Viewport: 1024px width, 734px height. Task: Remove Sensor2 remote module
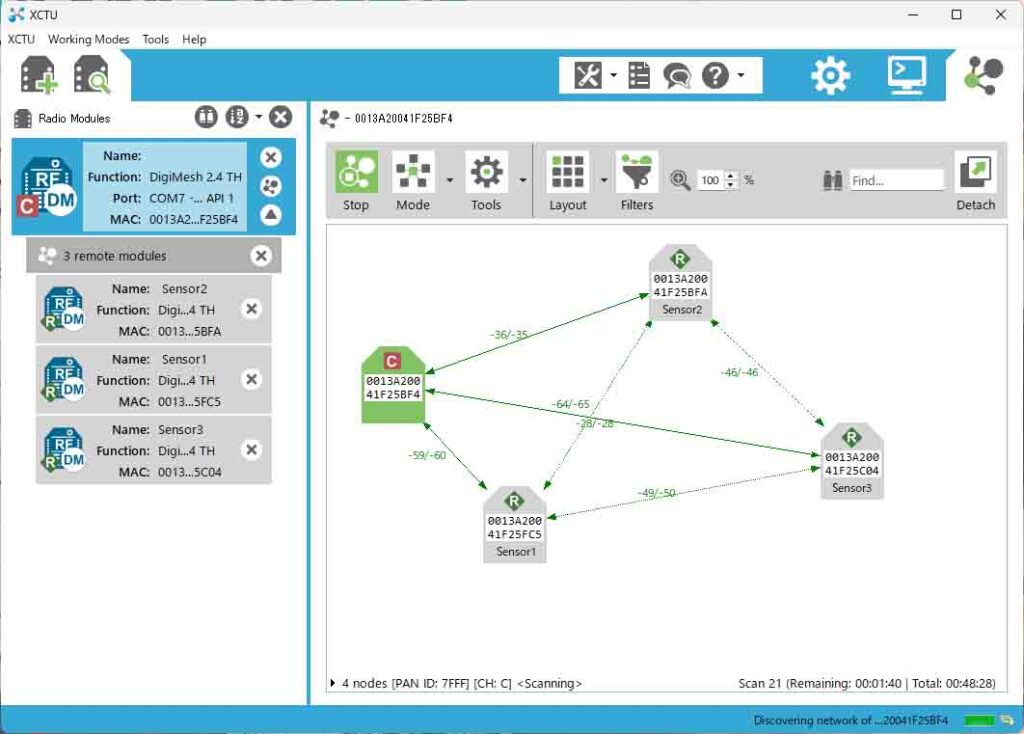coord(251,309)
